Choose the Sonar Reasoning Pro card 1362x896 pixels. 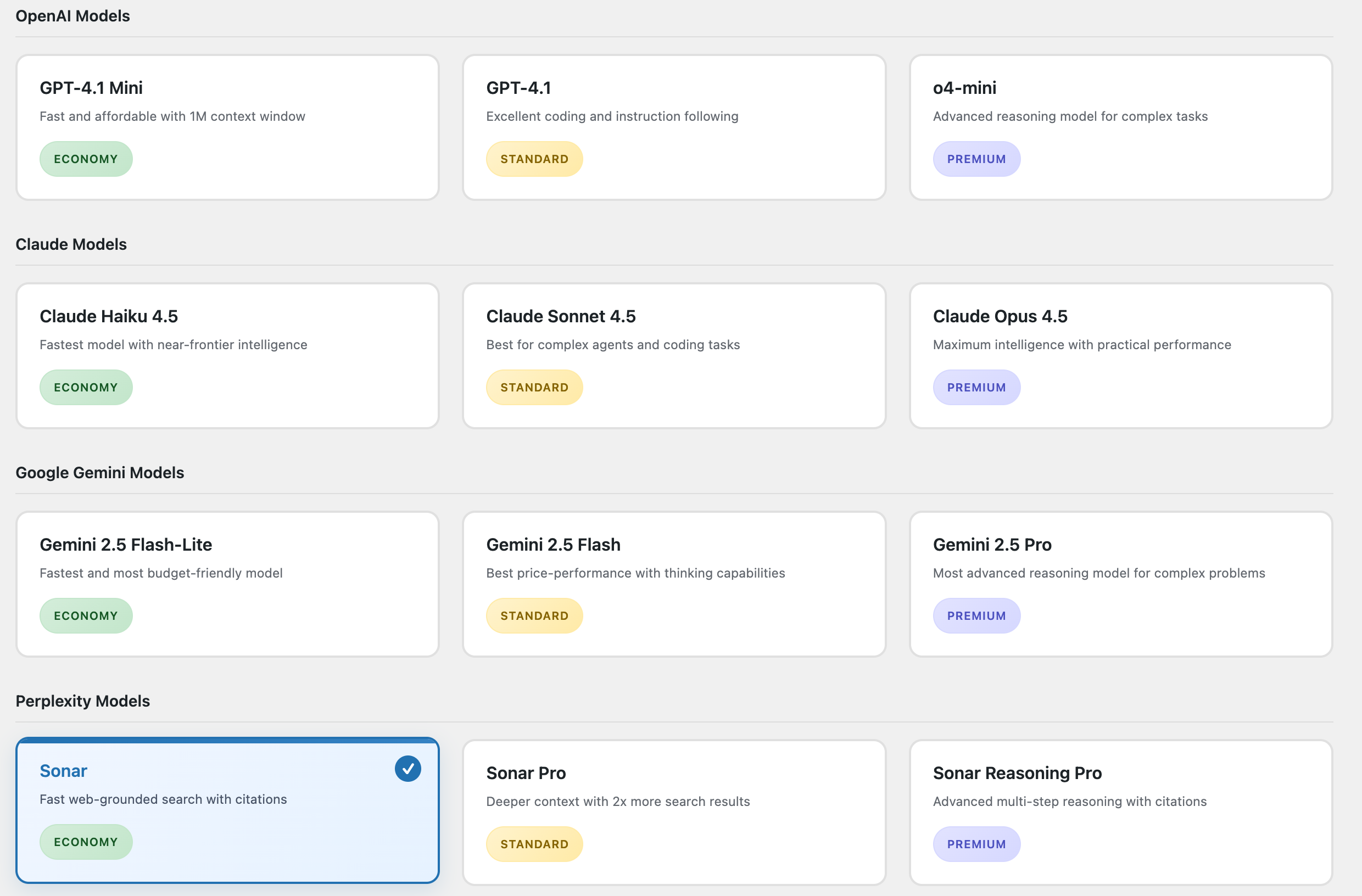point(1120,812)
